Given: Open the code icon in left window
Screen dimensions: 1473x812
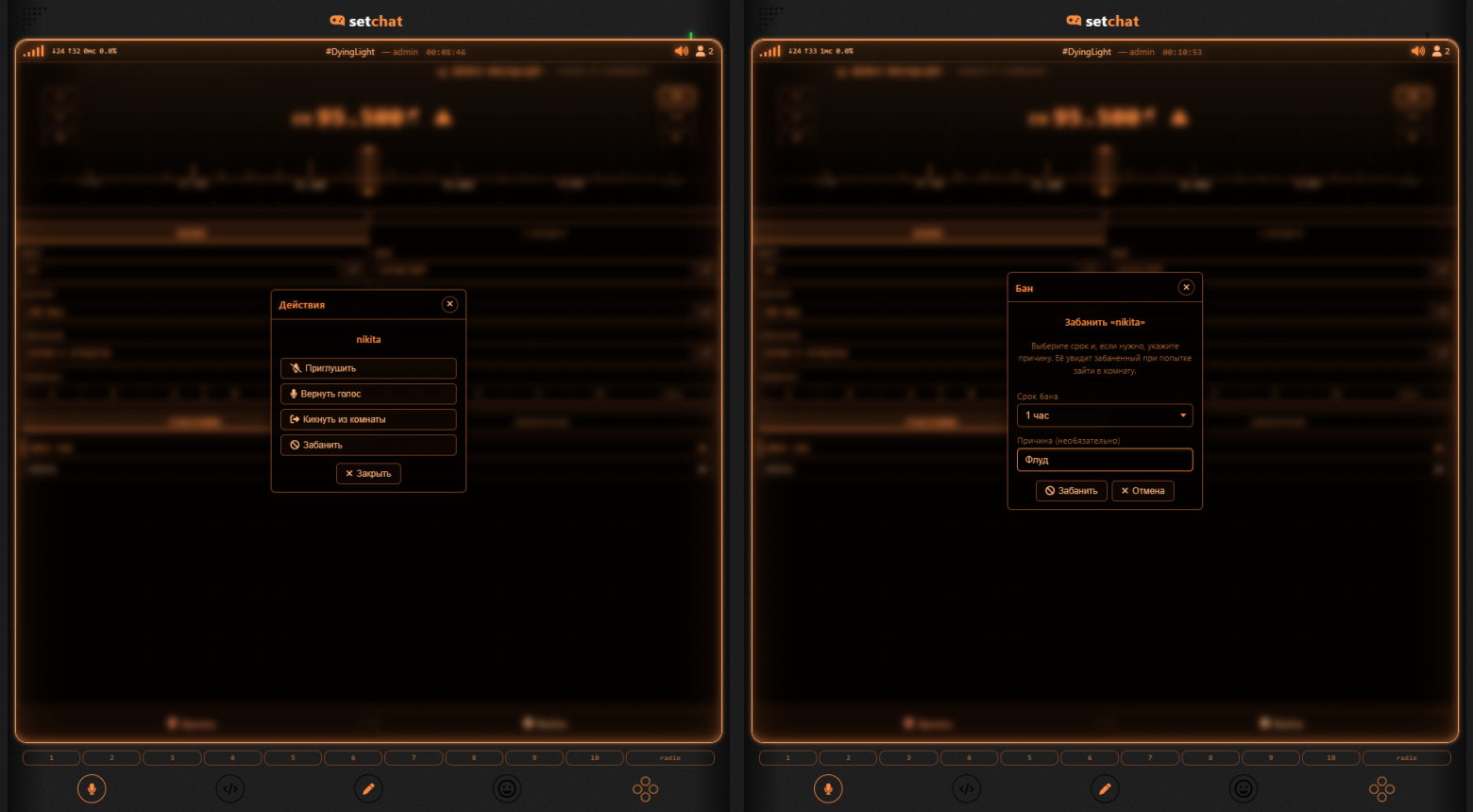Looking at the screenshot, I should point(230,788).
